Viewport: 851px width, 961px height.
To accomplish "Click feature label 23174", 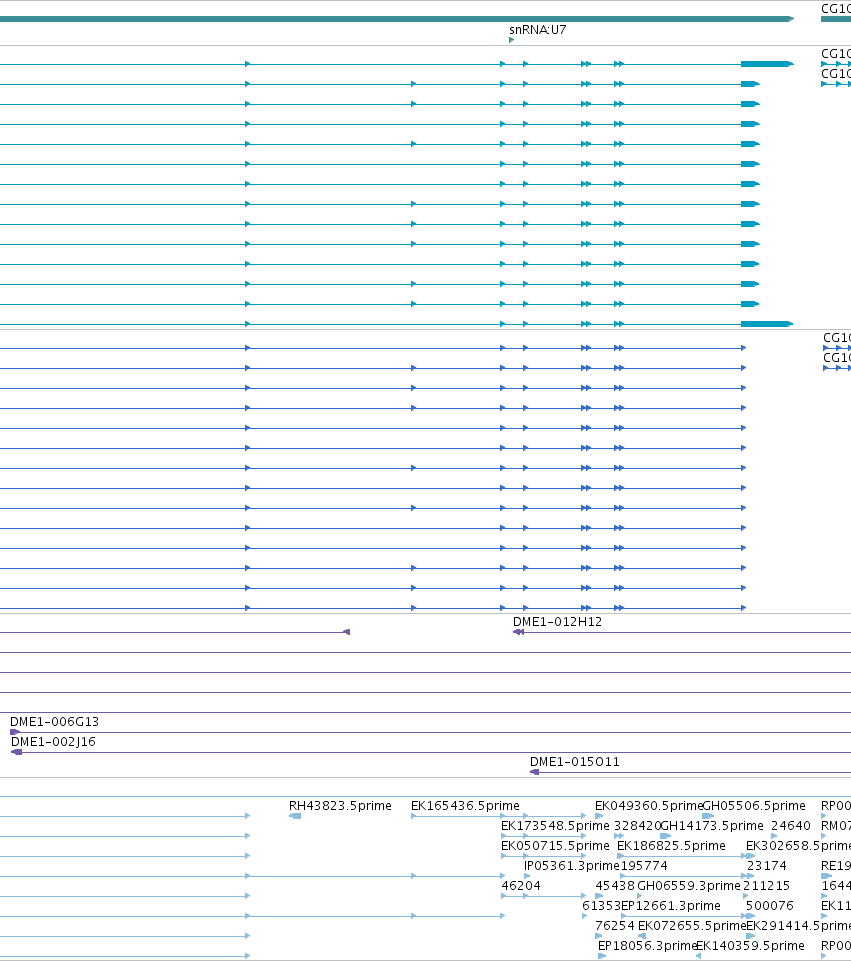I will pos(766,865).
